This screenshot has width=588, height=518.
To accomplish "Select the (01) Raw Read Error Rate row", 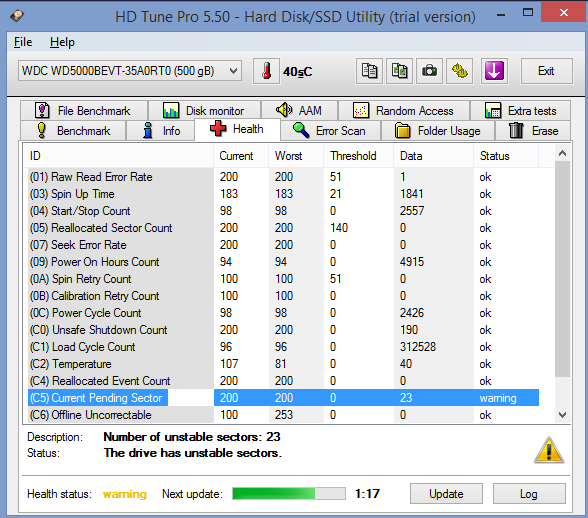I will tap(284, 177).
